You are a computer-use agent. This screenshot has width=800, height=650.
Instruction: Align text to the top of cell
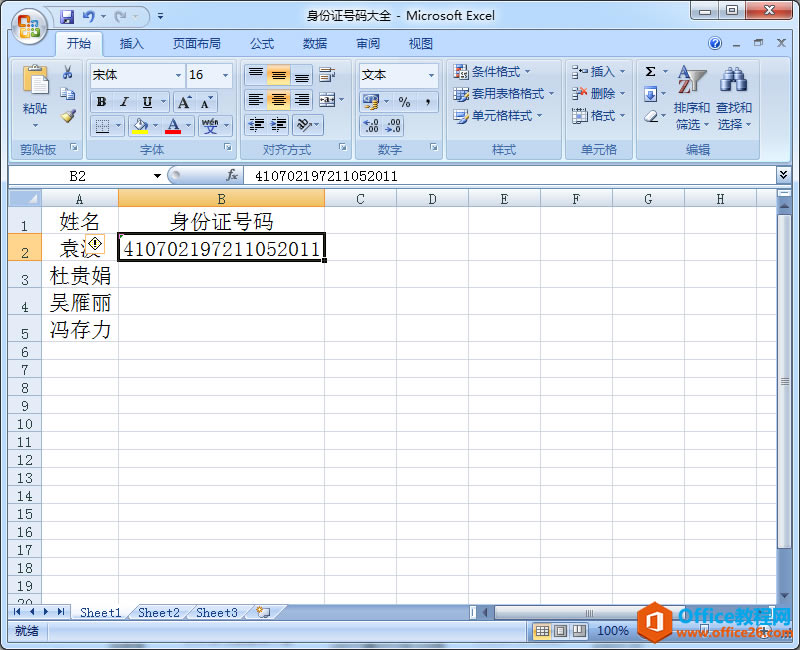(256, 75)
